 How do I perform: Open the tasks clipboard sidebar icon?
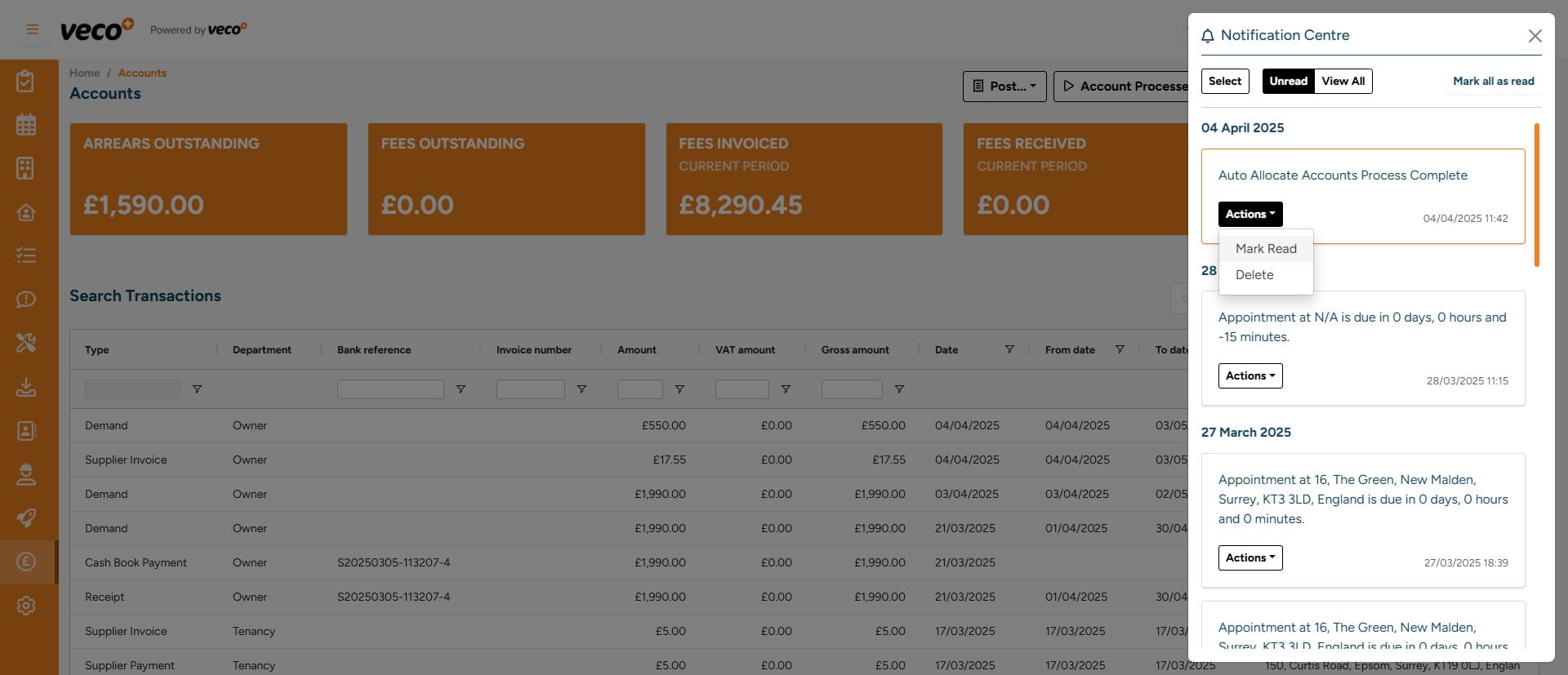[x=26, y=82]
